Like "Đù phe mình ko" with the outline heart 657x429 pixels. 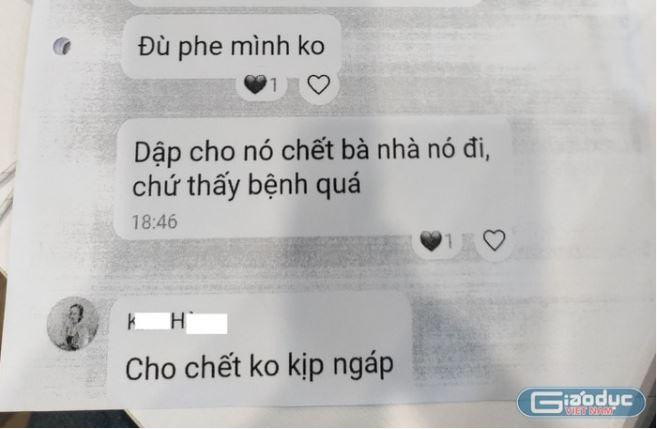click(319, 85)
